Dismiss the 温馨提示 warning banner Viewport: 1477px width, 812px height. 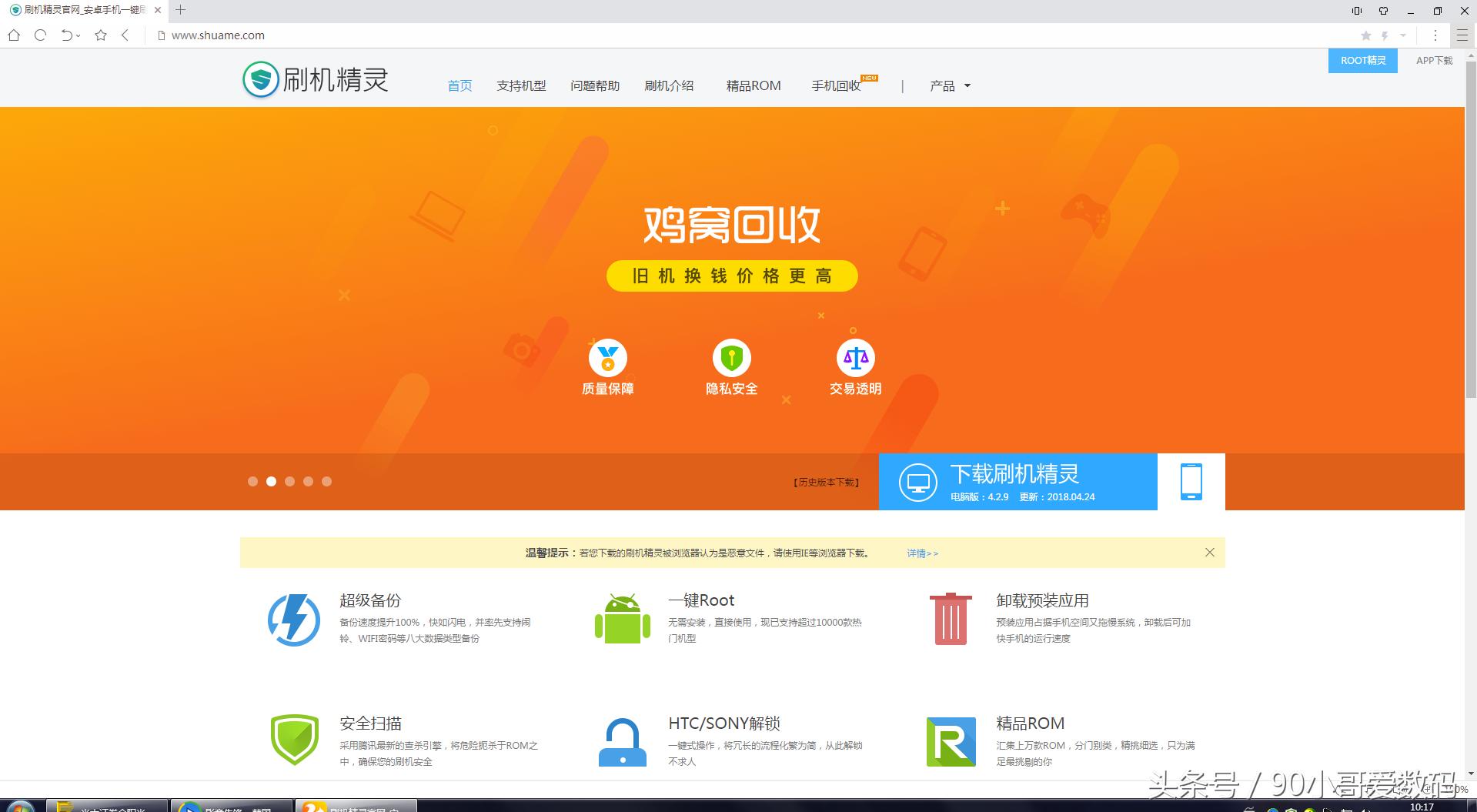point(1209,552)
